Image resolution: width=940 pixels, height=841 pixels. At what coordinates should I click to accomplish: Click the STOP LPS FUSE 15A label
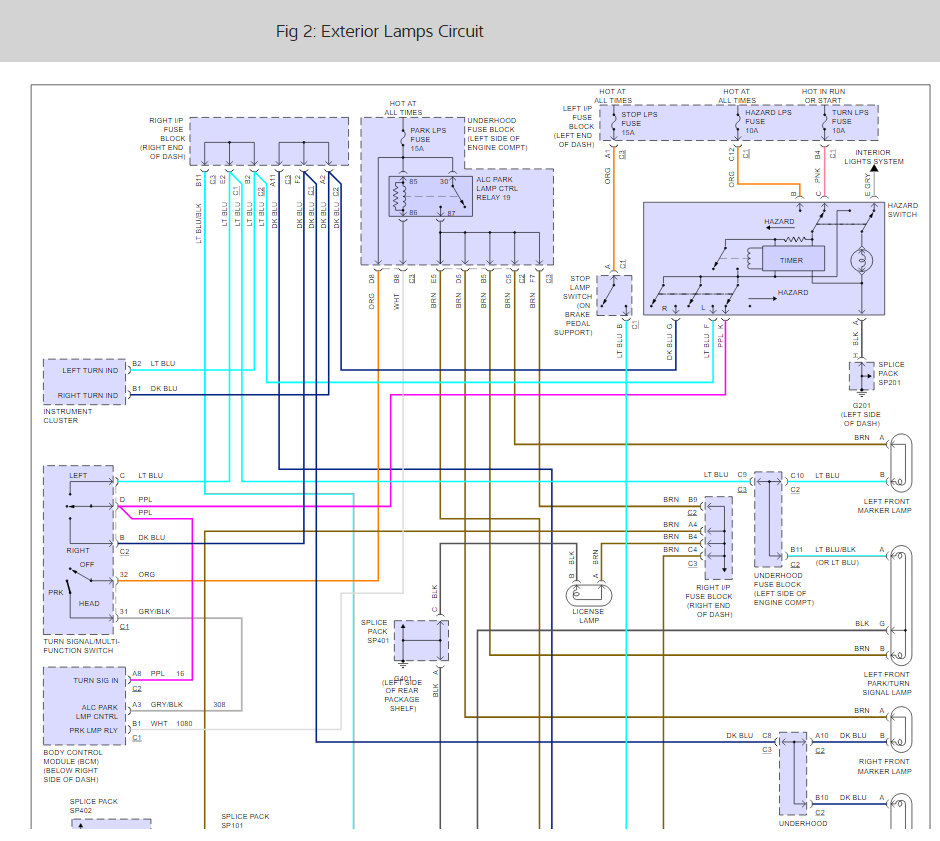coord(638,123)
